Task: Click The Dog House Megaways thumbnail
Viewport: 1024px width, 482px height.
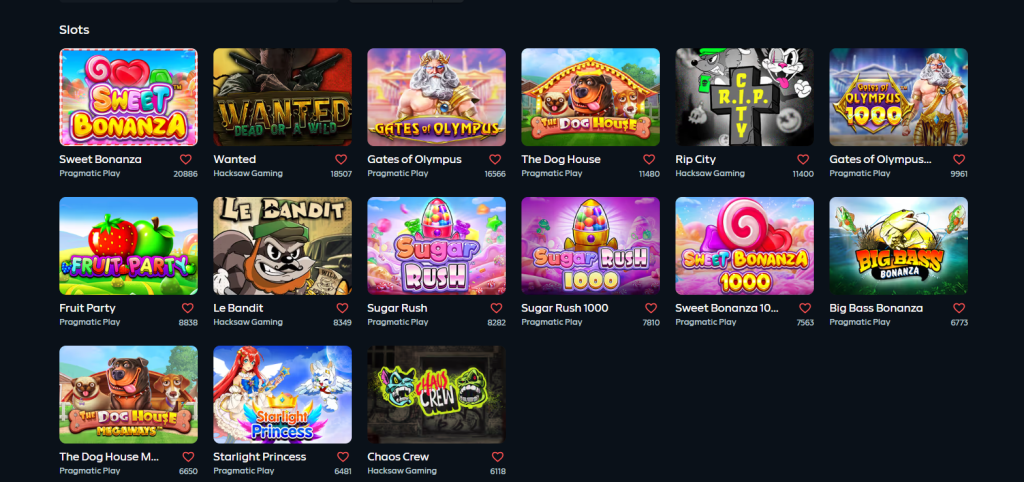Action: tap(129, 394)
